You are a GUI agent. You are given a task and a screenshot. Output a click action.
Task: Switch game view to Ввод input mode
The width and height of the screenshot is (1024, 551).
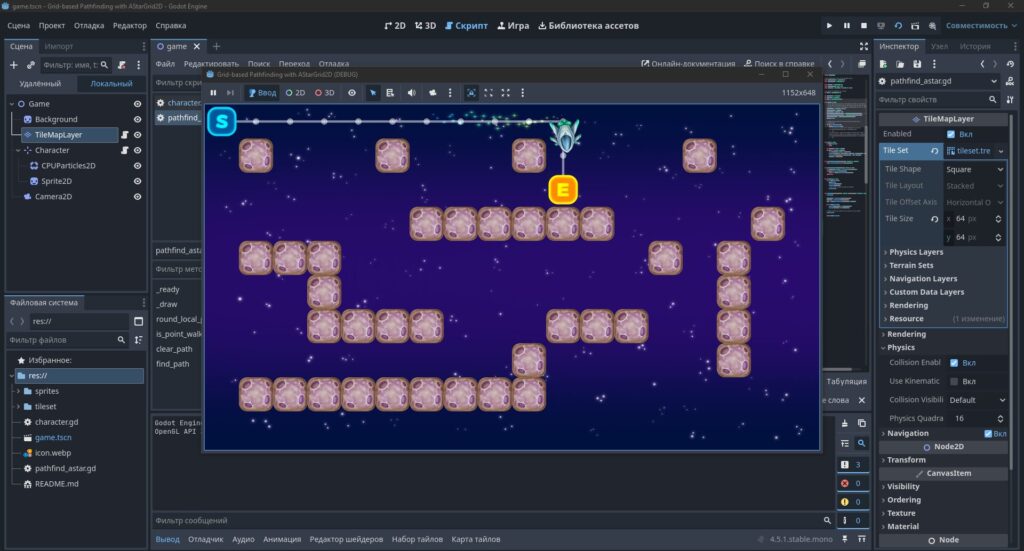click(263, 93)
